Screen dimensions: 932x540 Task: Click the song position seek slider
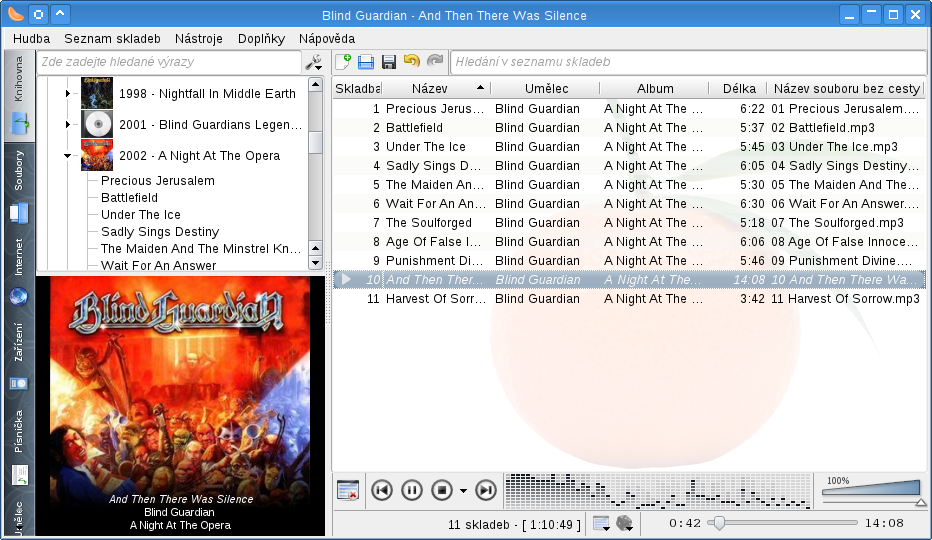pos(783,523)
